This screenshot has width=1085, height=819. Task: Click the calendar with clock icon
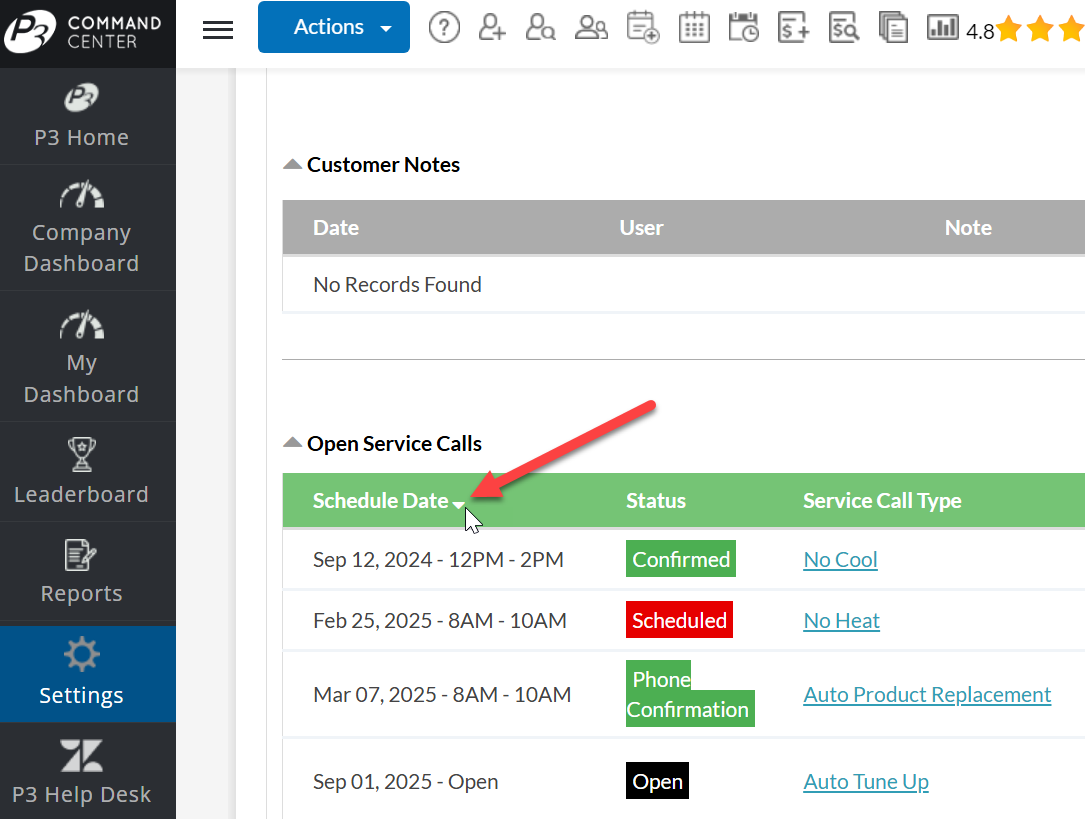coord(743,28)
